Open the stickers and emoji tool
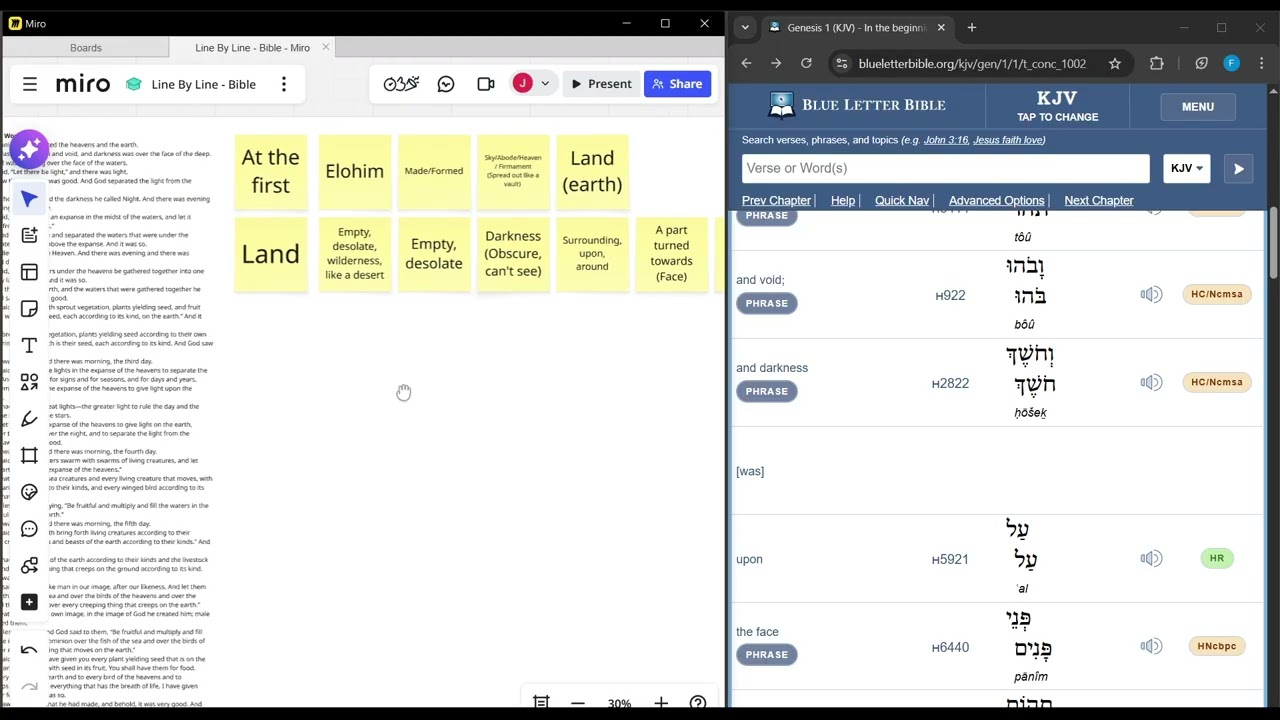Image resolution: width=1280 pixels, height=720 pixels. click(x=29, y=492)
